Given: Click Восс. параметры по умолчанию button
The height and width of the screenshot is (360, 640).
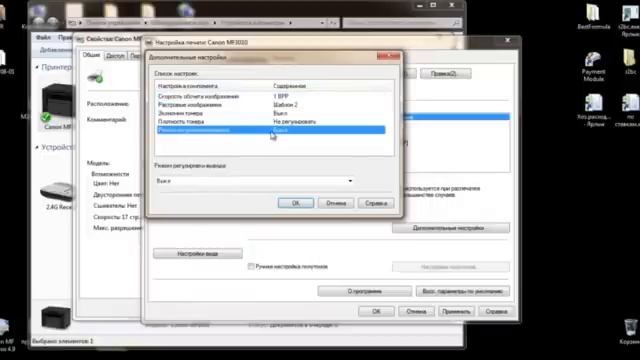Looking at the screenshot, I should tap(462, 291).
